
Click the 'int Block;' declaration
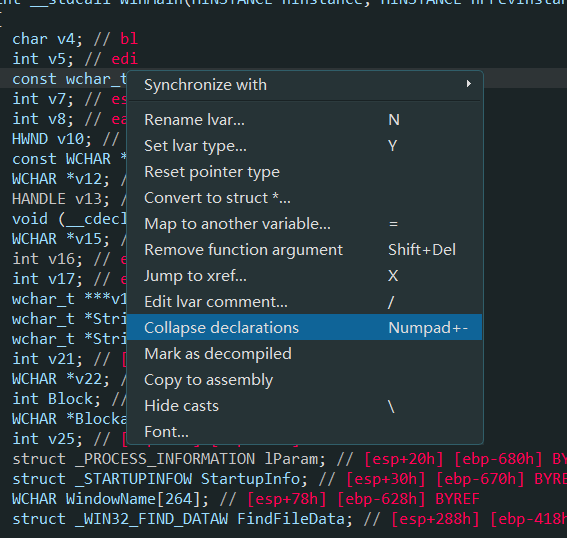pyautogui.click(x=57, y=399)
